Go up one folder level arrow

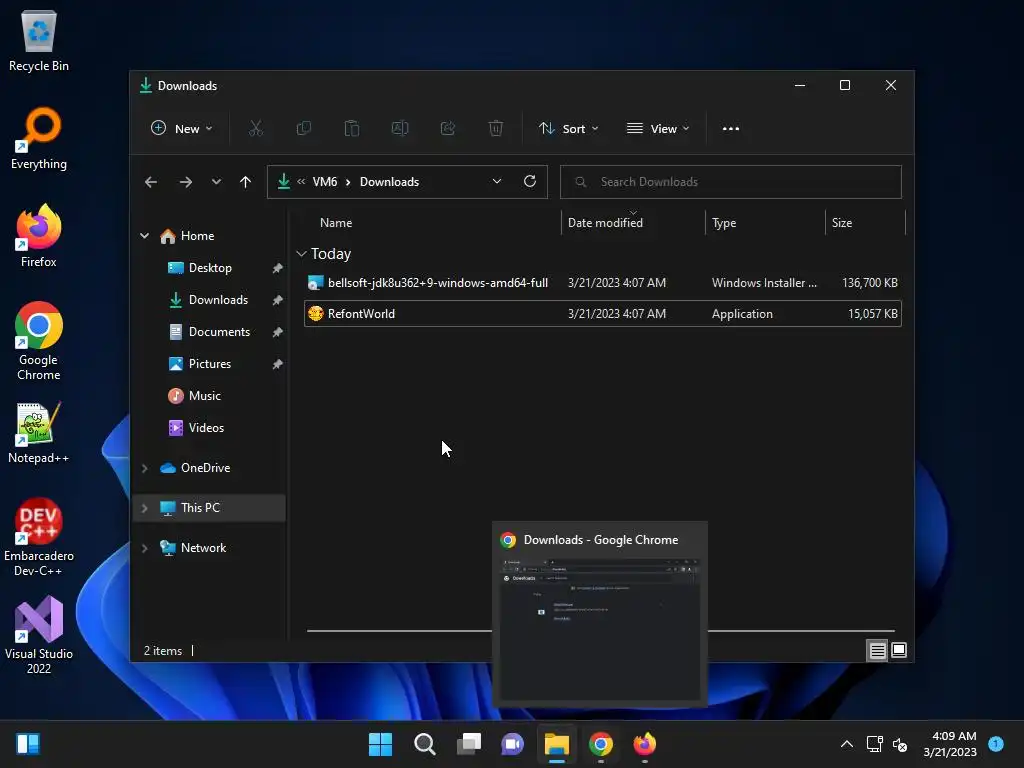click(246, 182)
